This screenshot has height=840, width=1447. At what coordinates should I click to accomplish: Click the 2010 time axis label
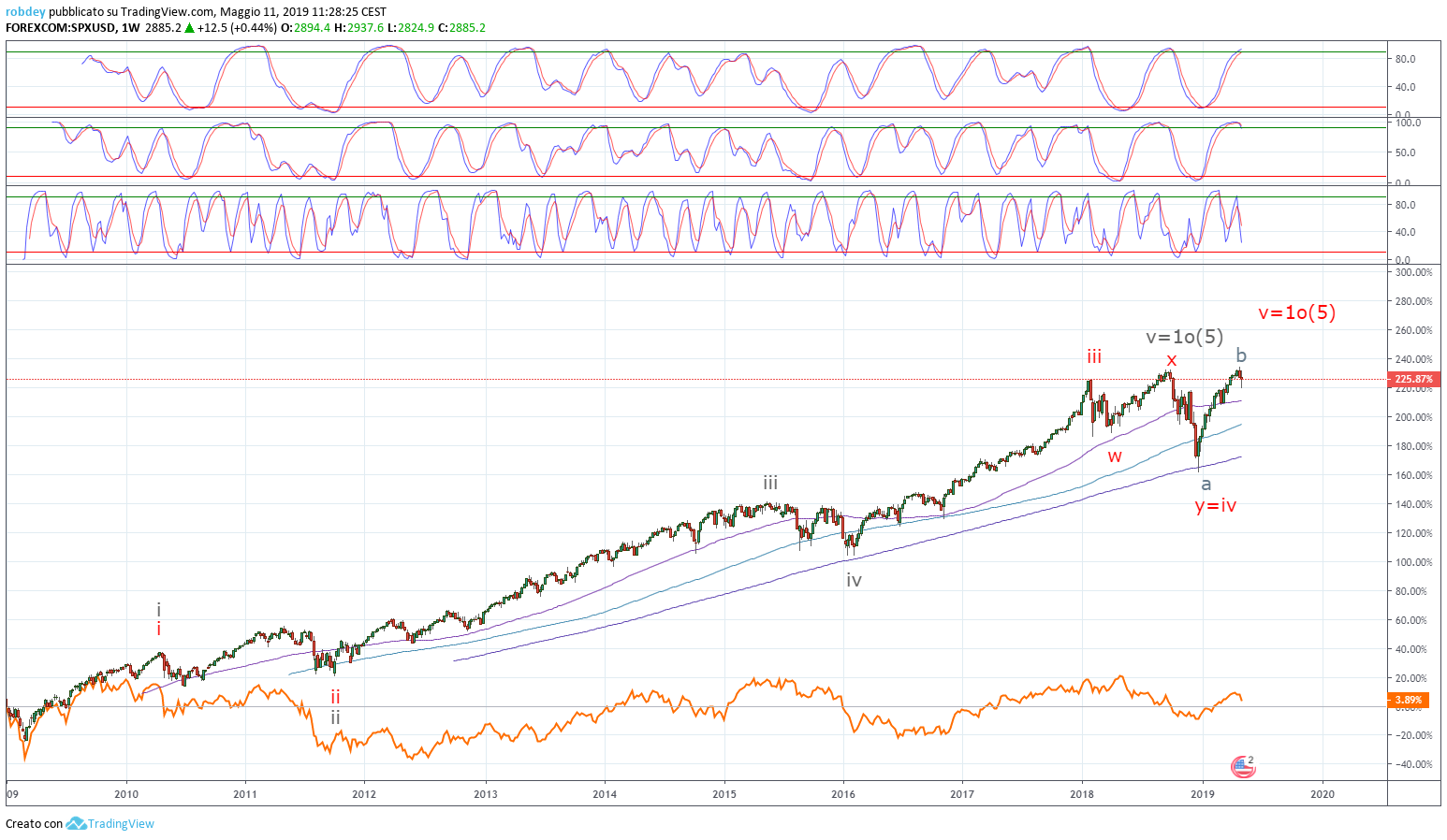(x=126, y=795)
